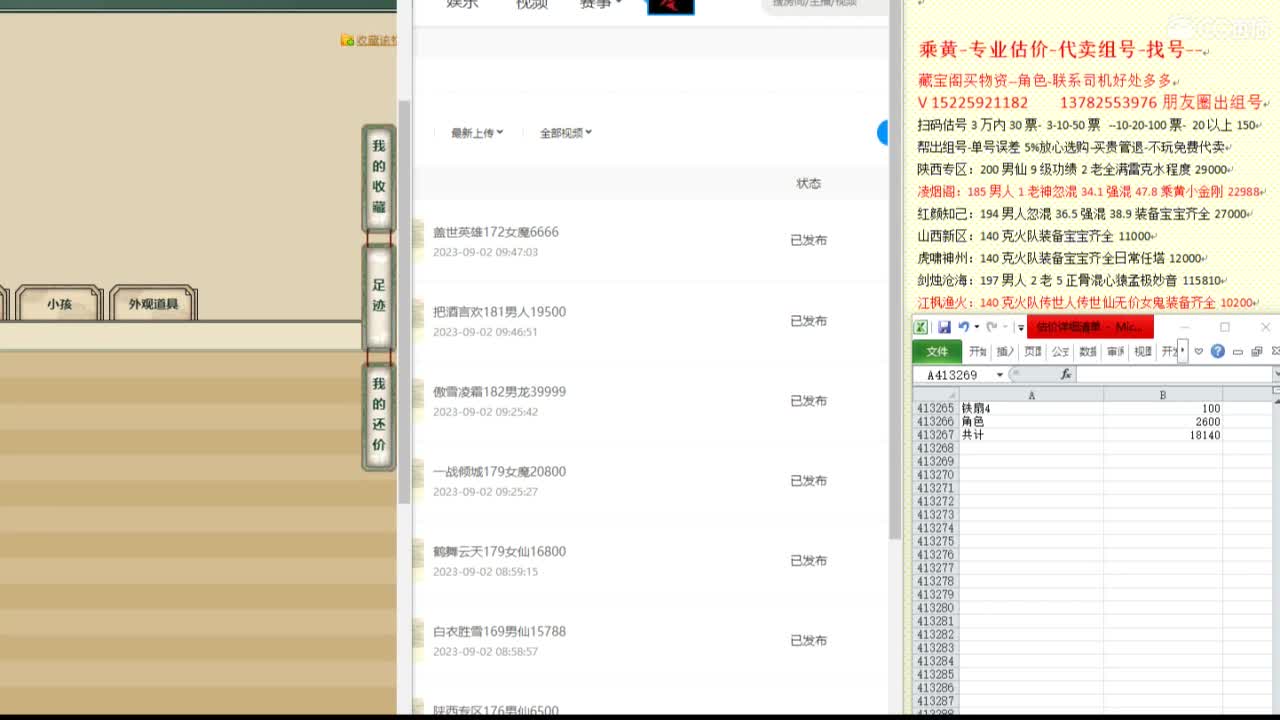Open the Excel 文件 tab
Screen dimensions: 1280x720
click(x=937, y=352)
